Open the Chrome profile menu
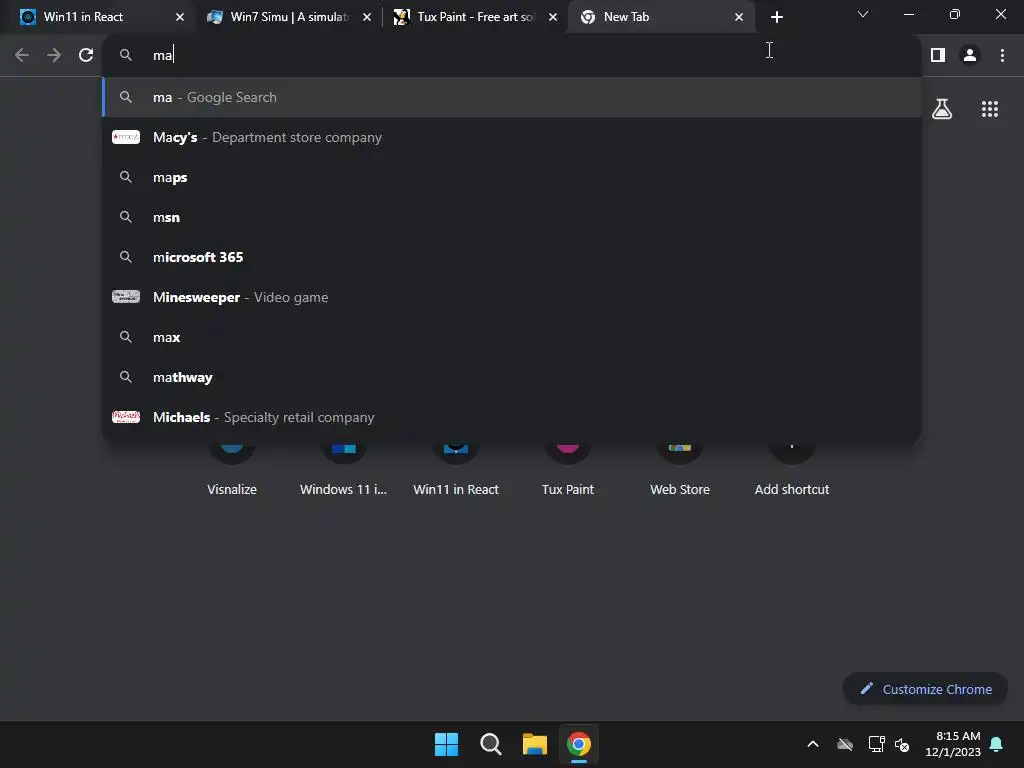The image size is (1024, 768). pos(970,55)
